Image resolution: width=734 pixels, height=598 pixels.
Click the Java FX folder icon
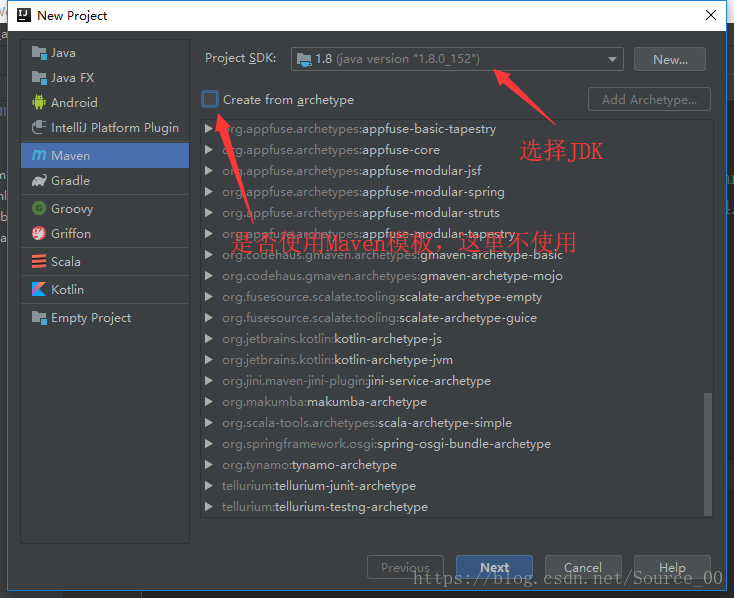coord(39,78)
